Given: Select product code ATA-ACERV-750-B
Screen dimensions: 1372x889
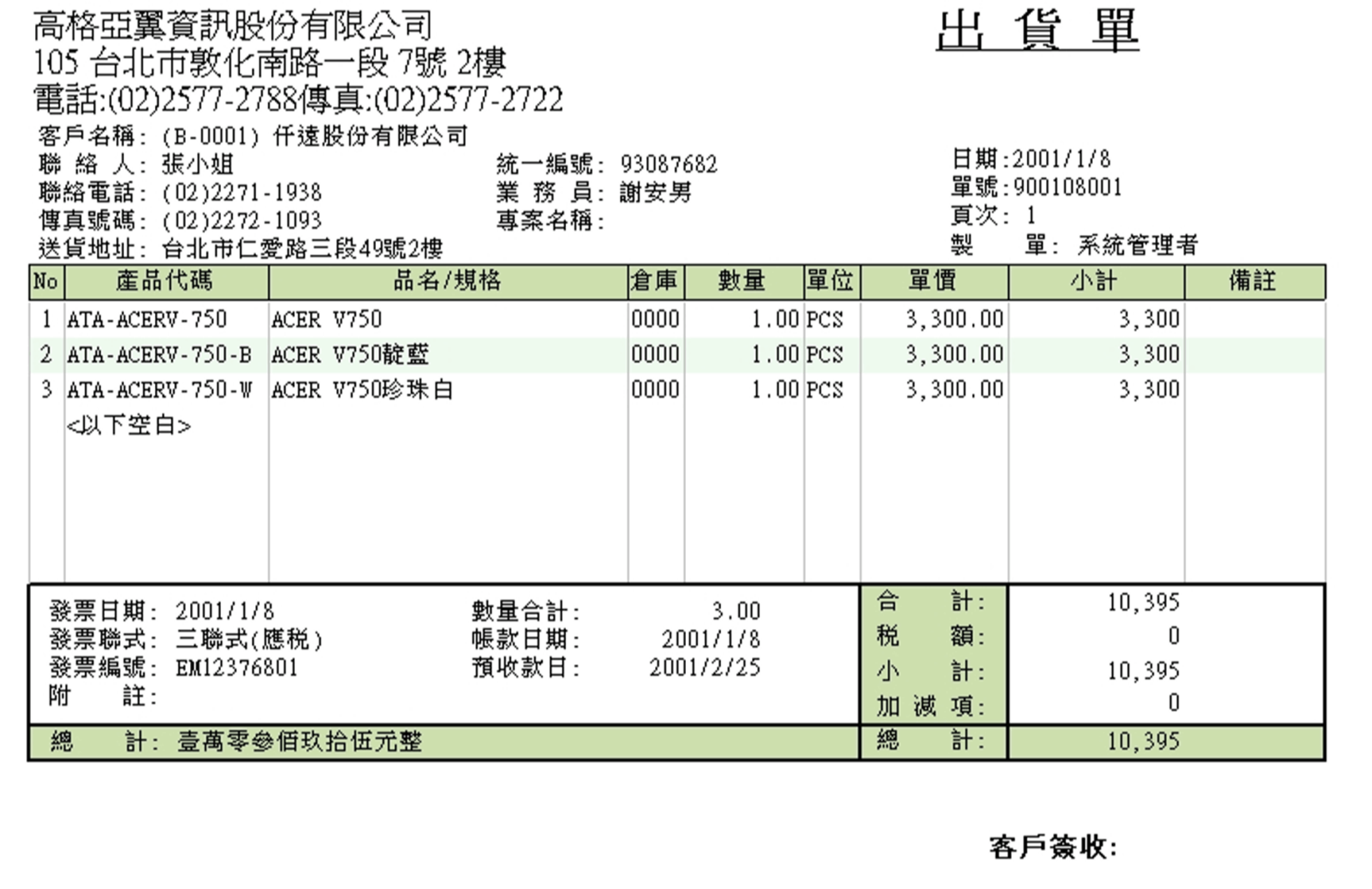Looking at the screenshot, I should tap(159, 355).
